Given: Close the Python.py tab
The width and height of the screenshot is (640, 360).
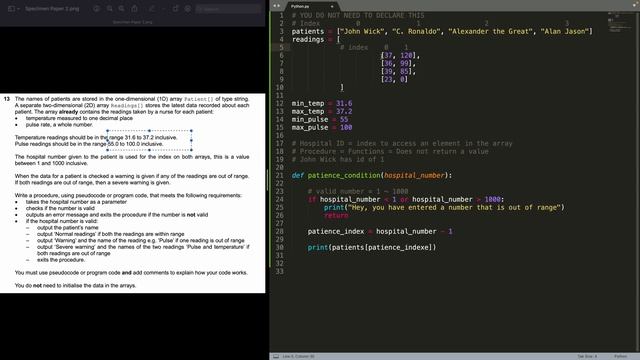Looking at the screenshot, I should click(332, 7).
